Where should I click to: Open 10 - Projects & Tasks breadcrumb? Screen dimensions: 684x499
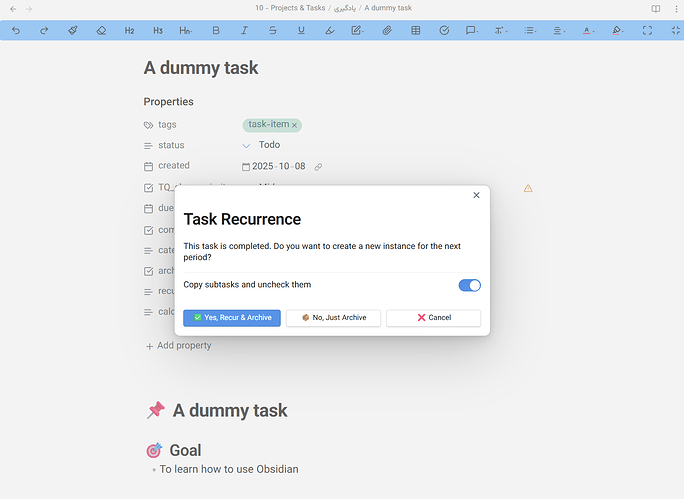click(x=290, y=8)
